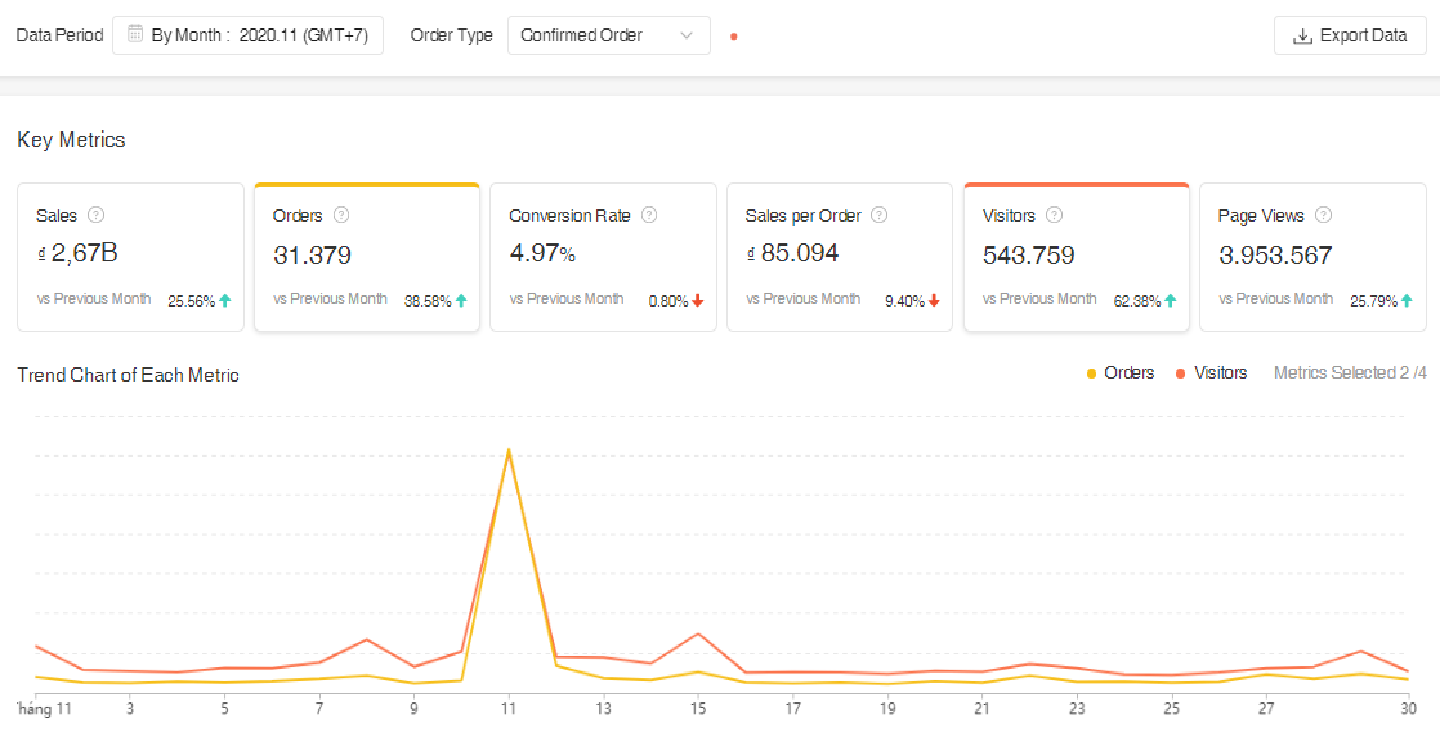Click the Trend Chart of Each Metric title
1441x743 pixels.
click(128, 376)
